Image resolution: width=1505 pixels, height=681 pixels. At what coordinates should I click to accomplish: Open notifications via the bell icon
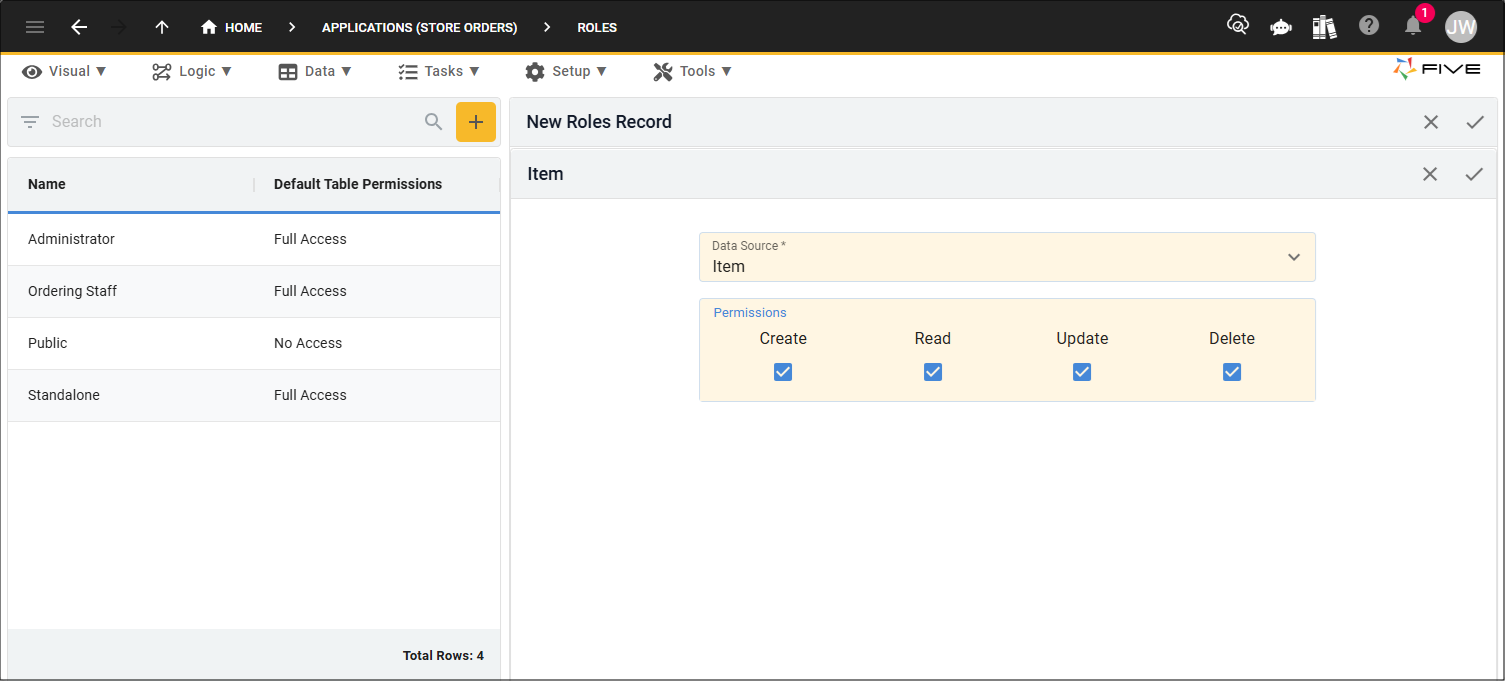click(x=1413, y=27)
